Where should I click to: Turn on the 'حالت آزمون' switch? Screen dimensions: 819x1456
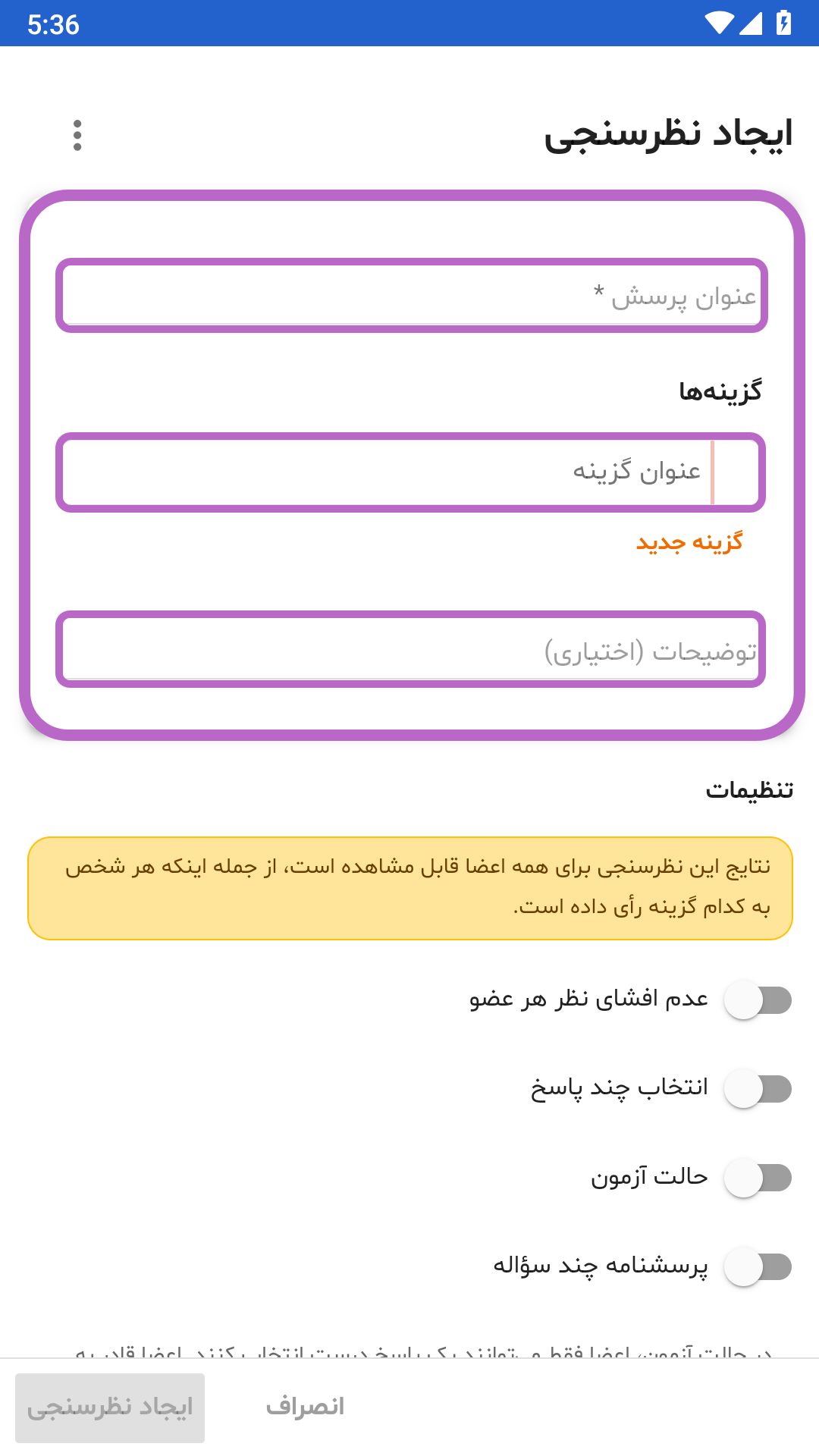(x=758, y=1178)
